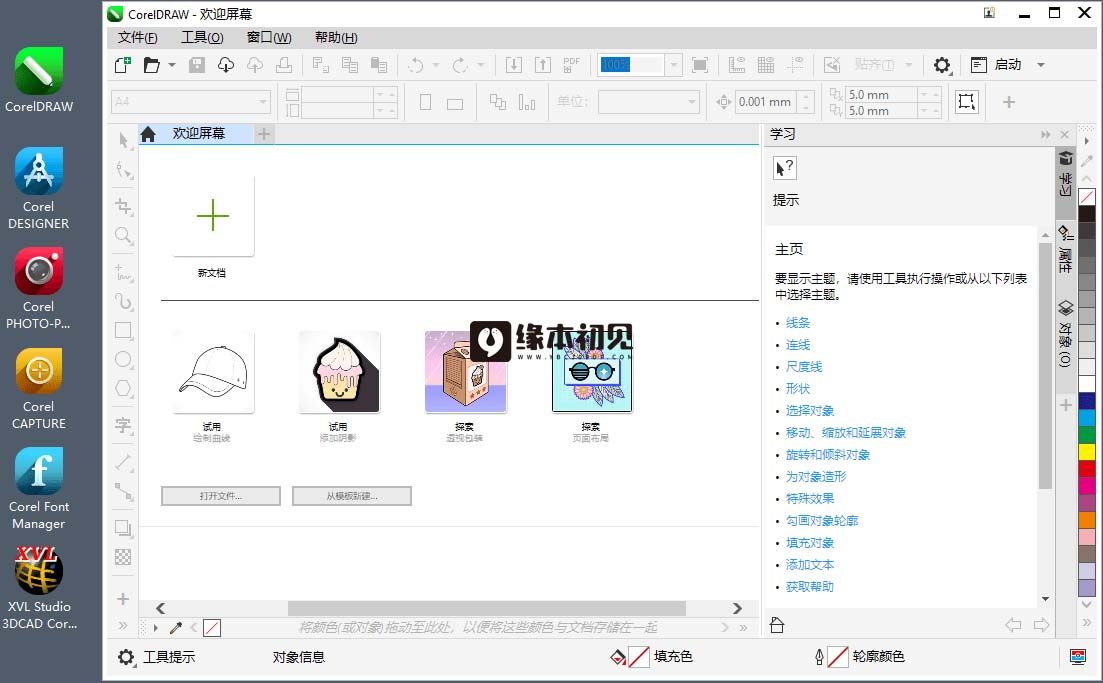Image resolution: width=1103 pixels, height=683 pixels.
Task: Open the zoom level dropdown arrow
Action: (x=674, y=65)
